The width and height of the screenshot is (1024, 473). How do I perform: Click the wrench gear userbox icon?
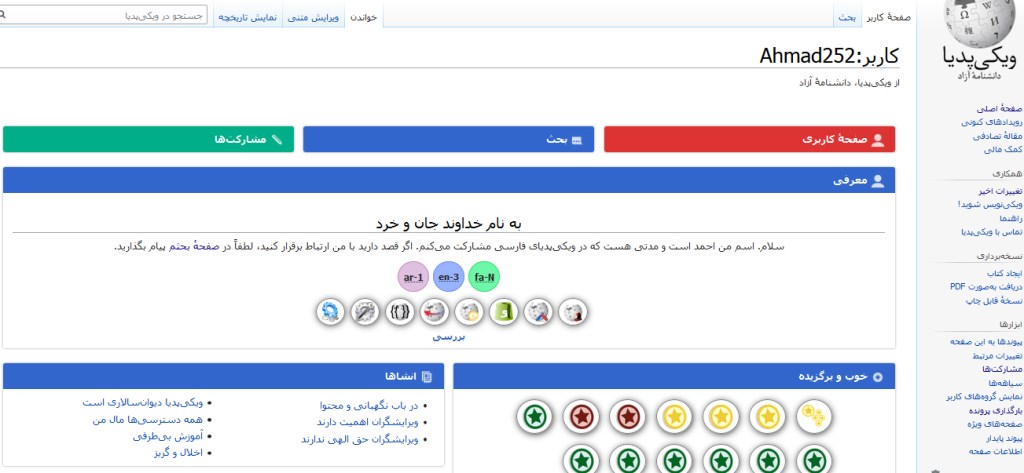tap(366, 313)
